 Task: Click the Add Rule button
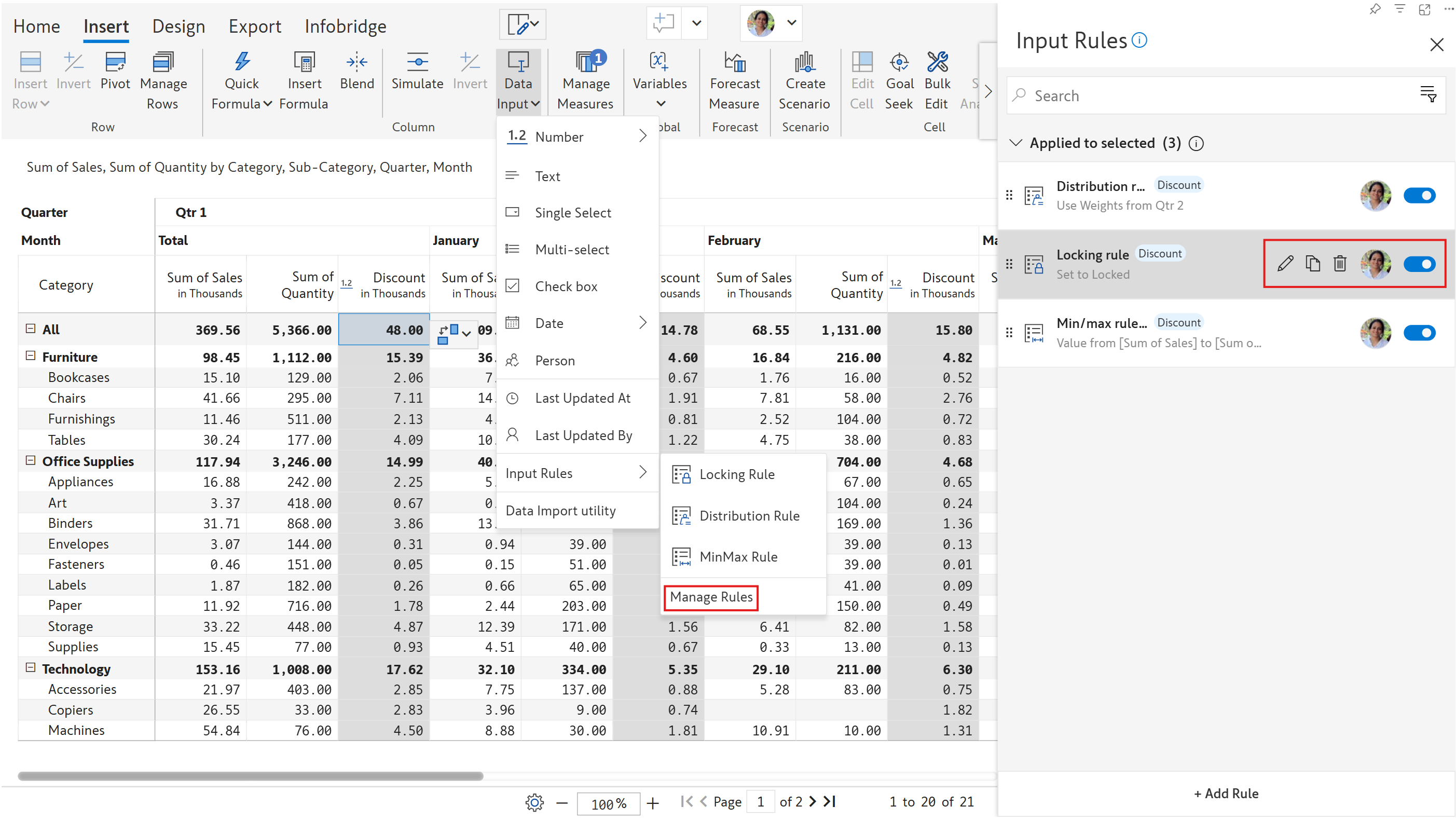click(x=1226, y=794)
